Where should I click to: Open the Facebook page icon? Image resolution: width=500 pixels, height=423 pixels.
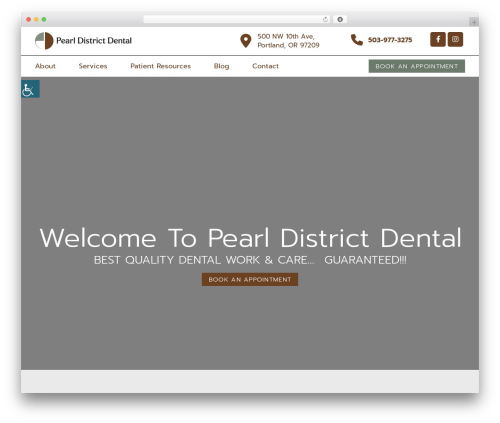[438, 39]
